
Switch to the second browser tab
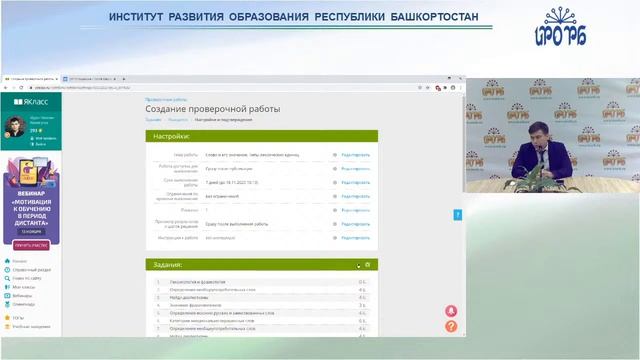pos(90,79)
